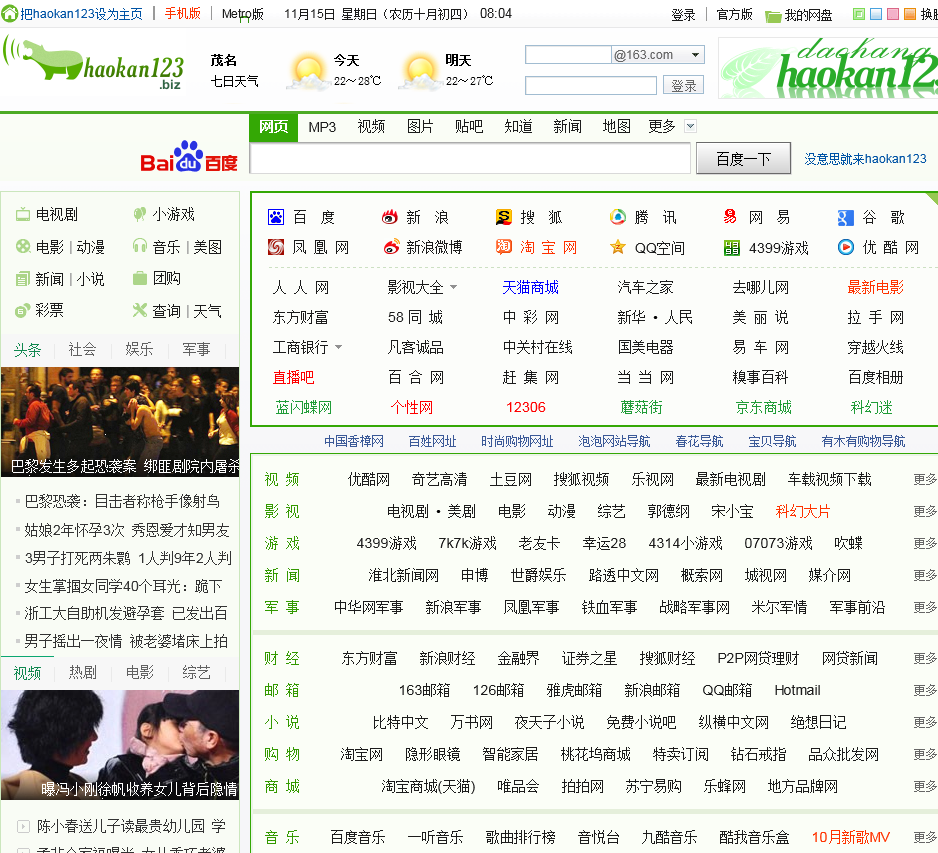This screenshot has height=853, width=938.
Task: Click the Tencent colorful logo icon
Action: (x=617, y=217)
